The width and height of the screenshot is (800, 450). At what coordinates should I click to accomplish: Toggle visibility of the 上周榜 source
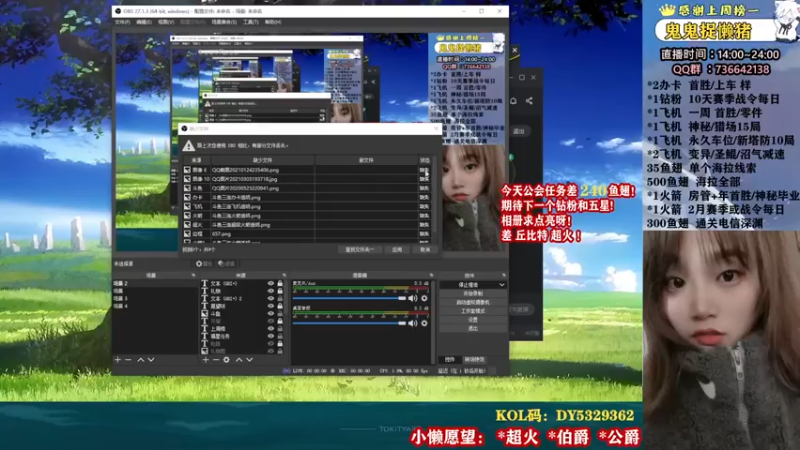[271, 329]
